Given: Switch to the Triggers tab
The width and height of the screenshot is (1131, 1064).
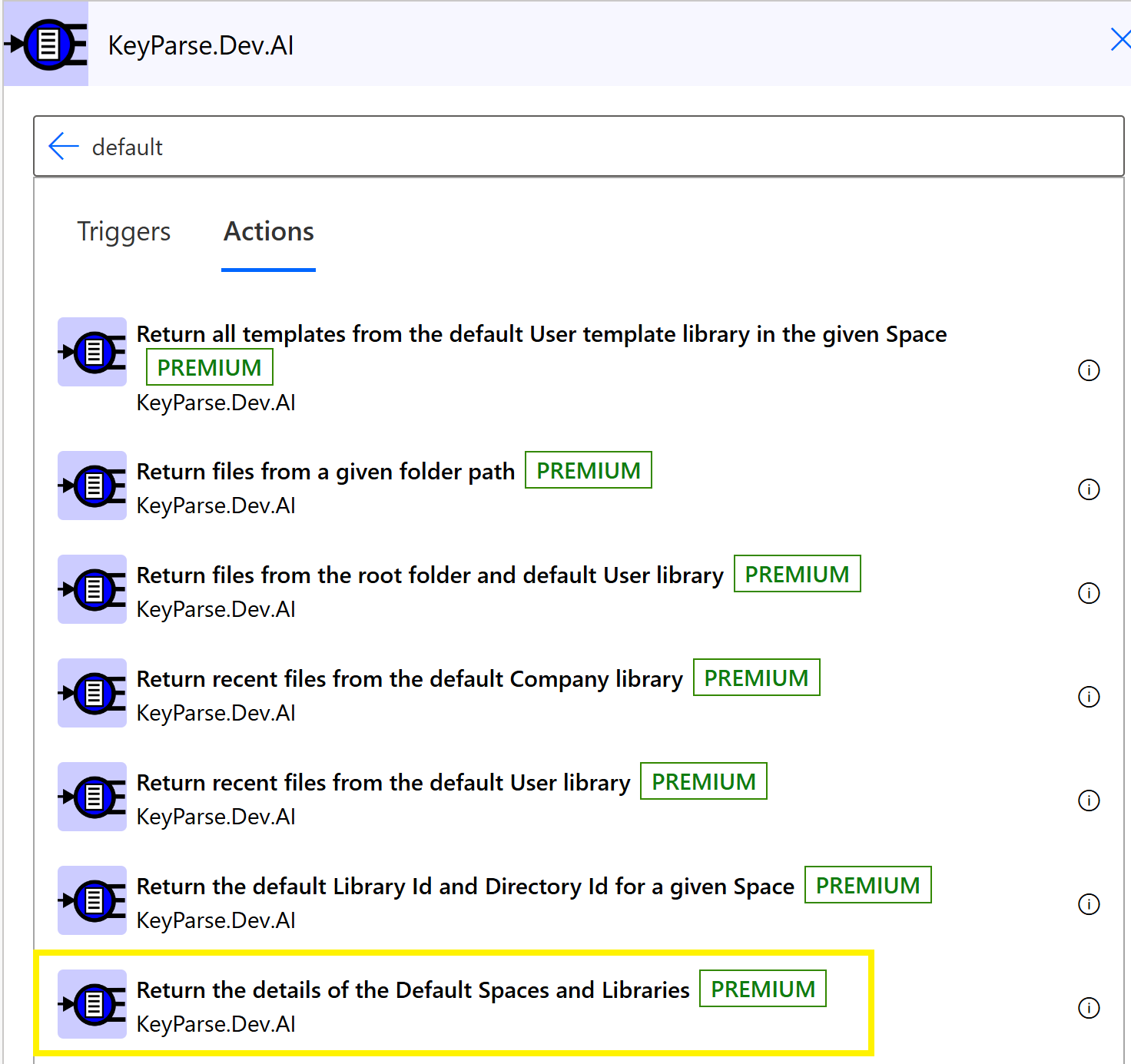Looking at the screenshot, I should click(x=124, y=232).
